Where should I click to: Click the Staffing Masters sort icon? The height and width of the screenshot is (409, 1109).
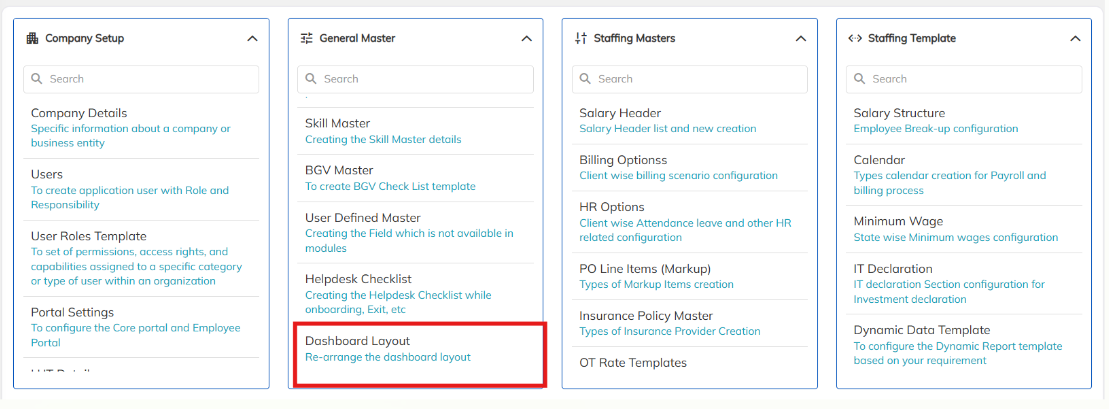(581, 38)
